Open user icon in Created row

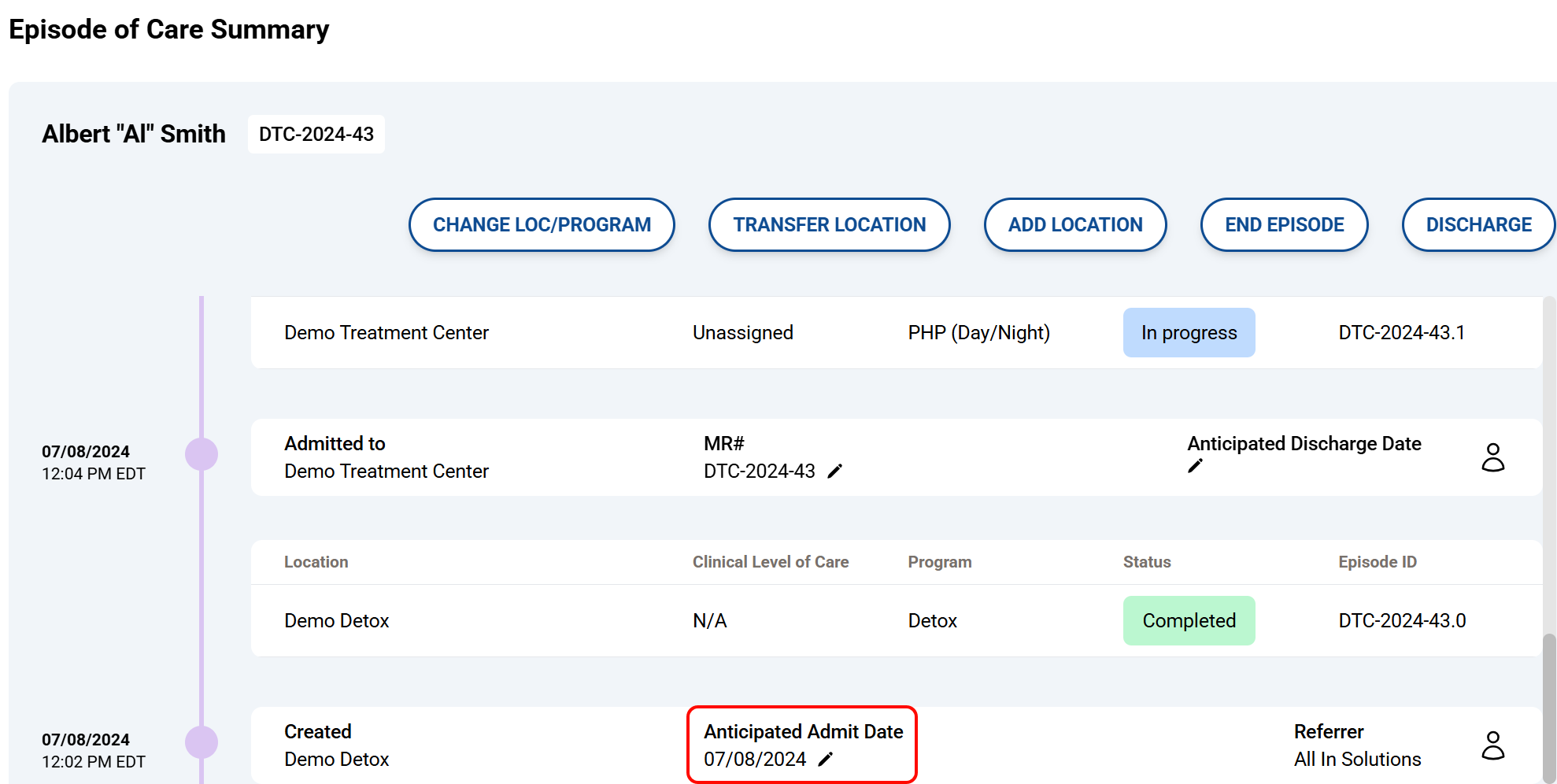coord(1492,745)
